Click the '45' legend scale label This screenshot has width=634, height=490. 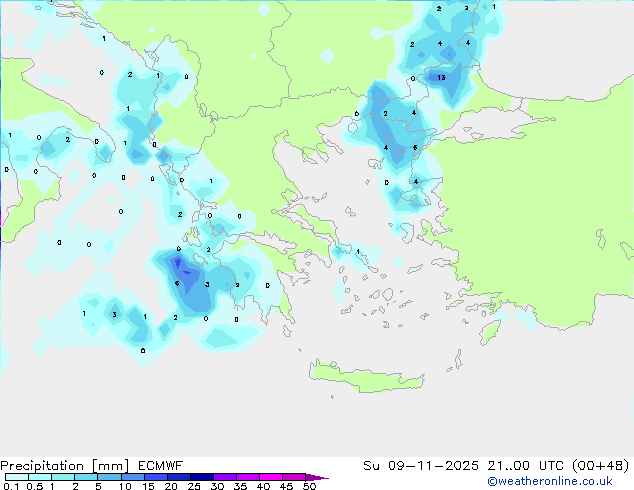coord(286,486)
